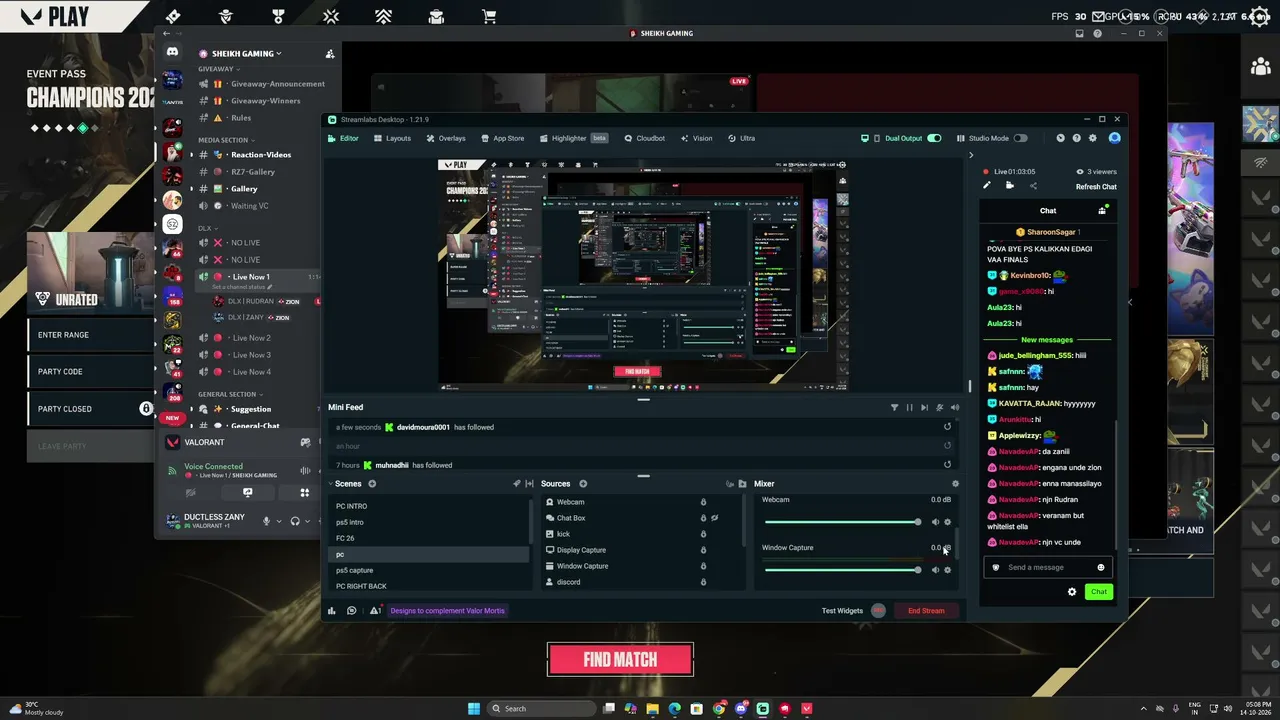The image size is (1280, 720).
Task: Click the End Stream button
Action: coord(926,611)
